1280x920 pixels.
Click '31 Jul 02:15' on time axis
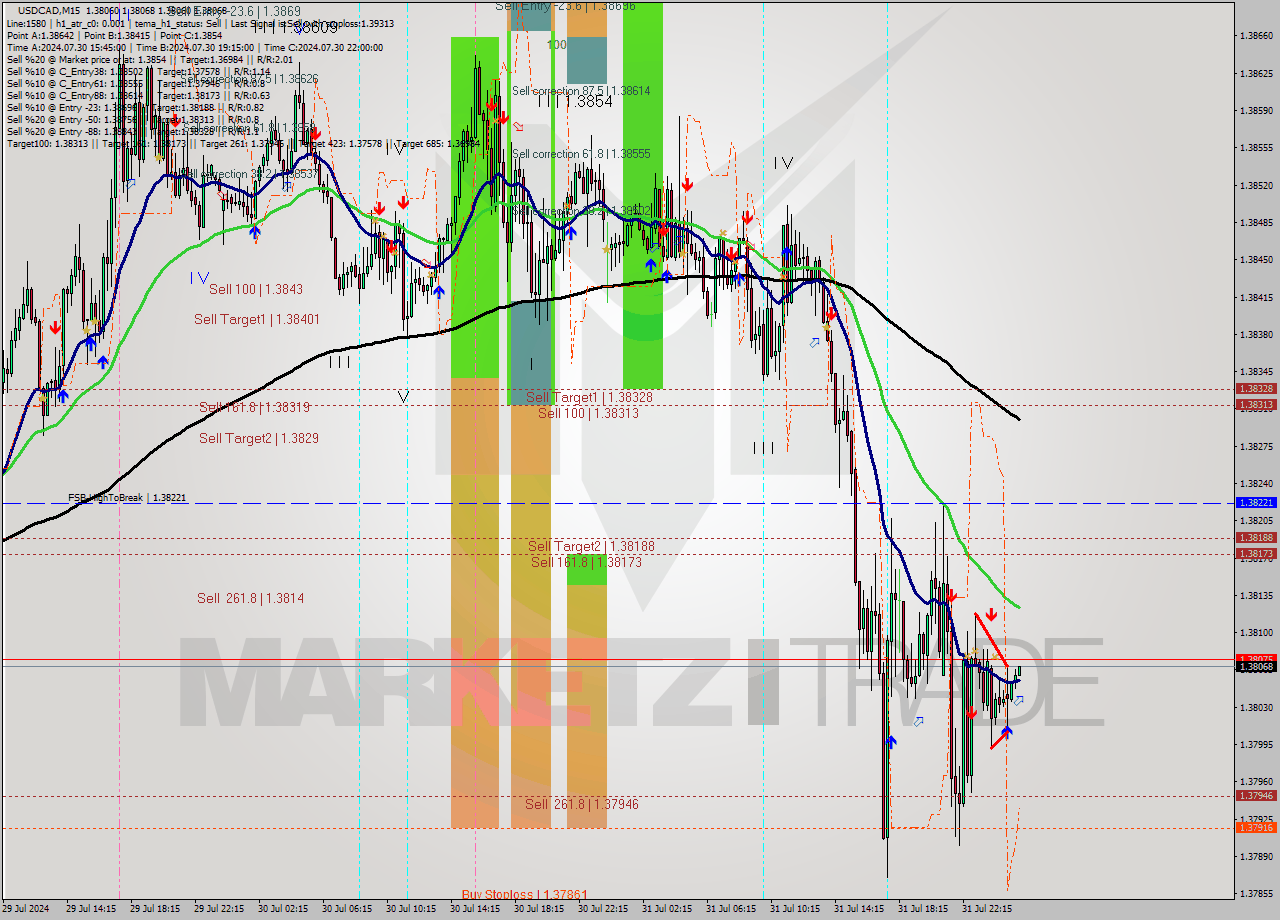coord(667,910)
